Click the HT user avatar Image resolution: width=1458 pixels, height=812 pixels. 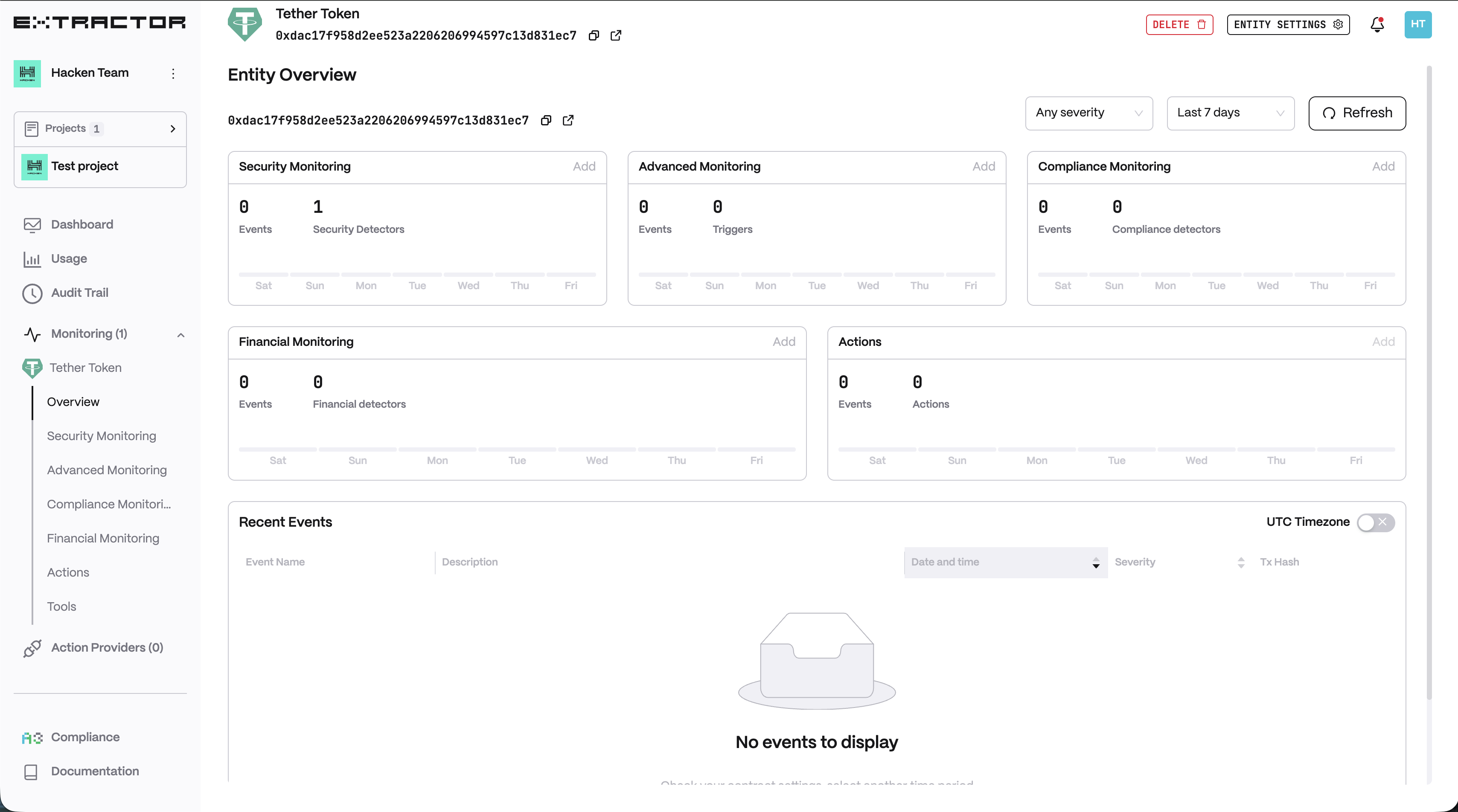(1417, 24)
